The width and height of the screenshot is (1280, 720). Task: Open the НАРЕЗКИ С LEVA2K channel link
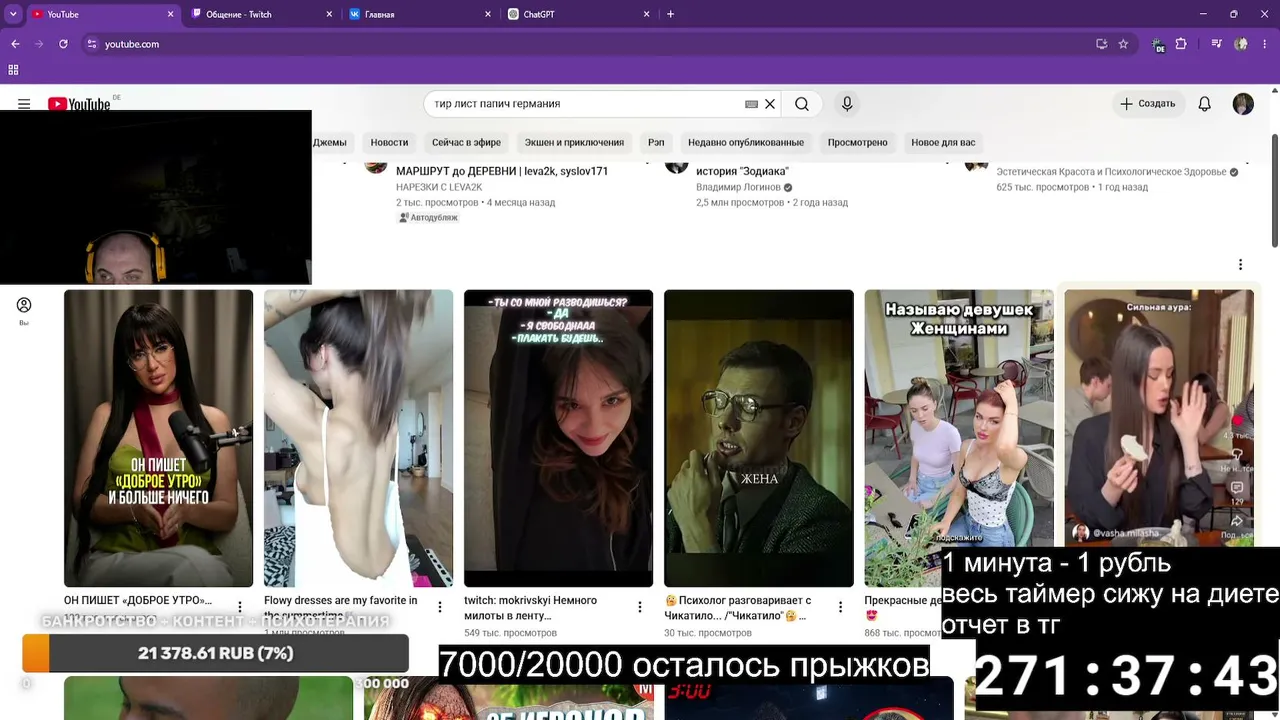[439, 187]
